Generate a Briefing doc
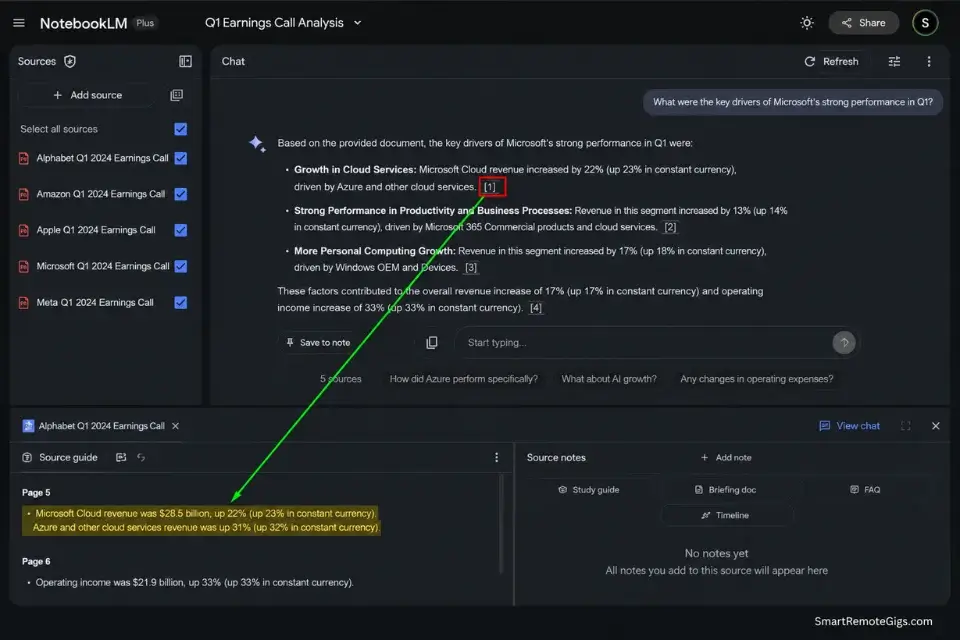Screen dimensions: 960x640 pos(726,490)
